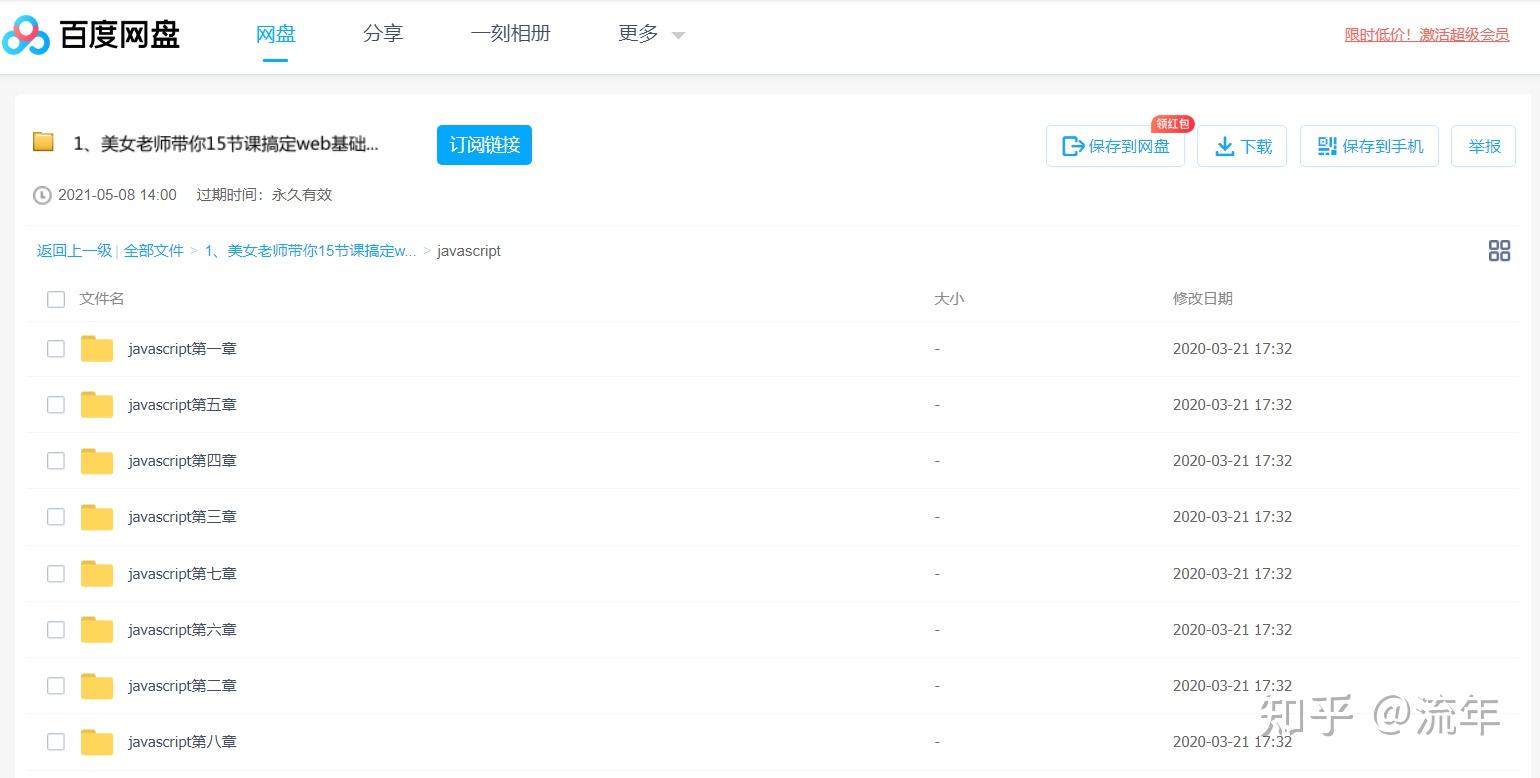The height and width of the screenshot is (778, 1540).
Task: Open the javascript第八章 folder icon
Action: pos(97,742)
